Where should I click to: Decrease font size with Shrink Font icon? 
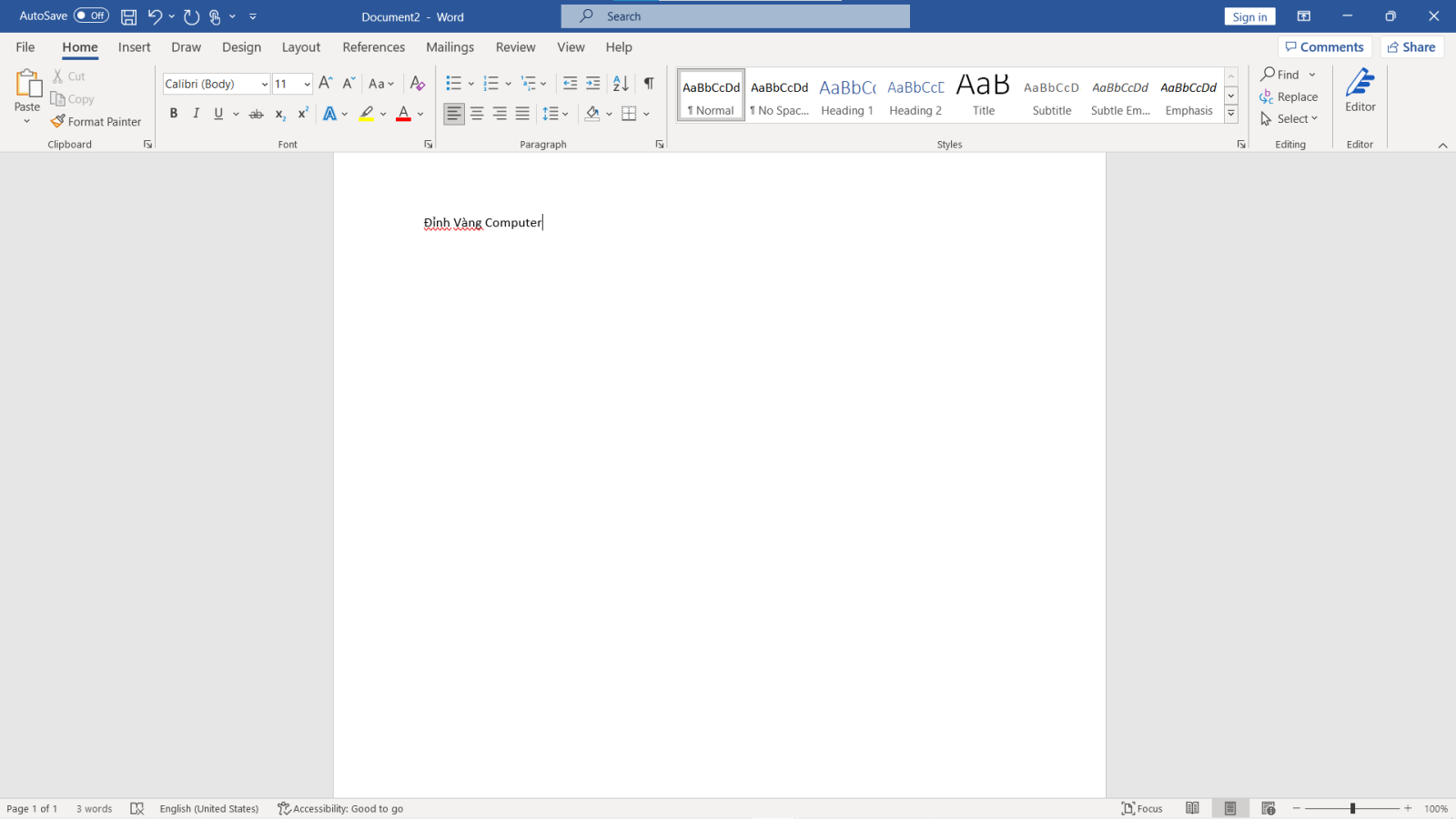click(x=349, y=83)
